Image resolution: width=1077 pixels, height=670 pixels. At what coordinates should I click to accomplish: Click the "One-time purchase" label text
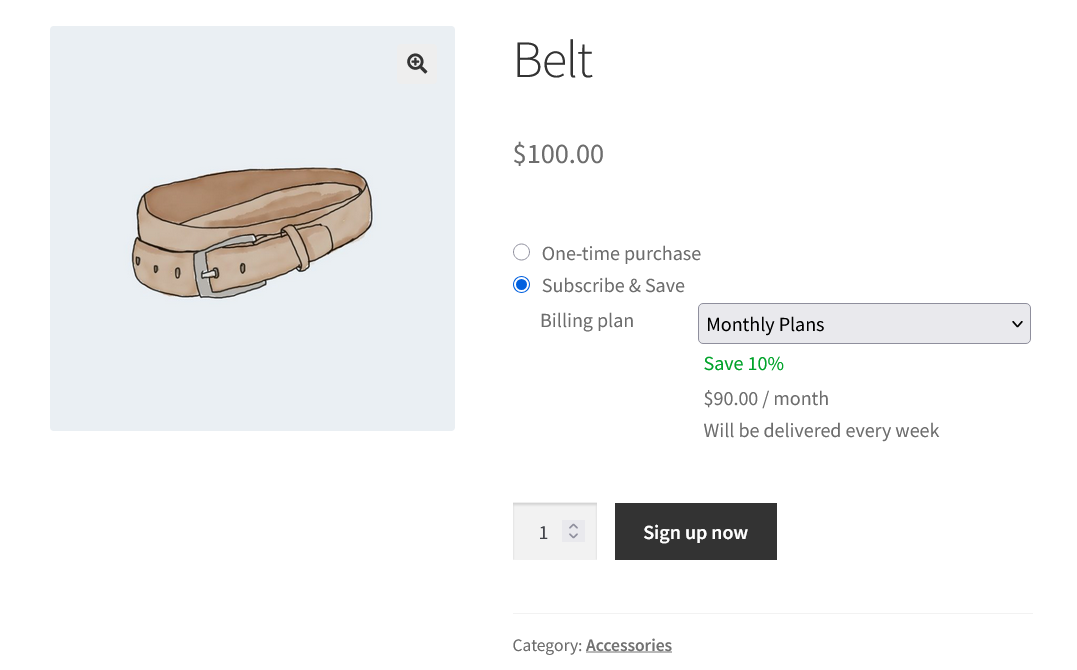[x=621, y=254]
